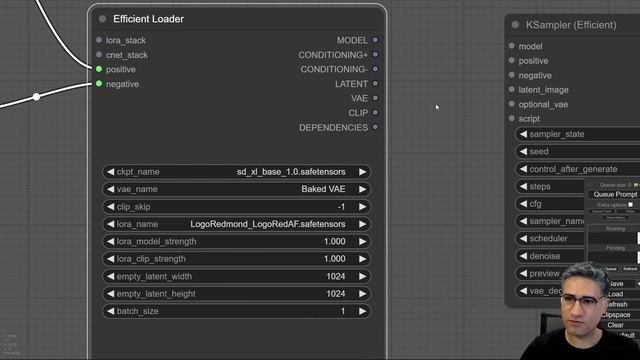Click the cnet_stack input port on Efficient Loader
Image resolution: width=640 pixels, height=360 pixels.
[99, 54]
